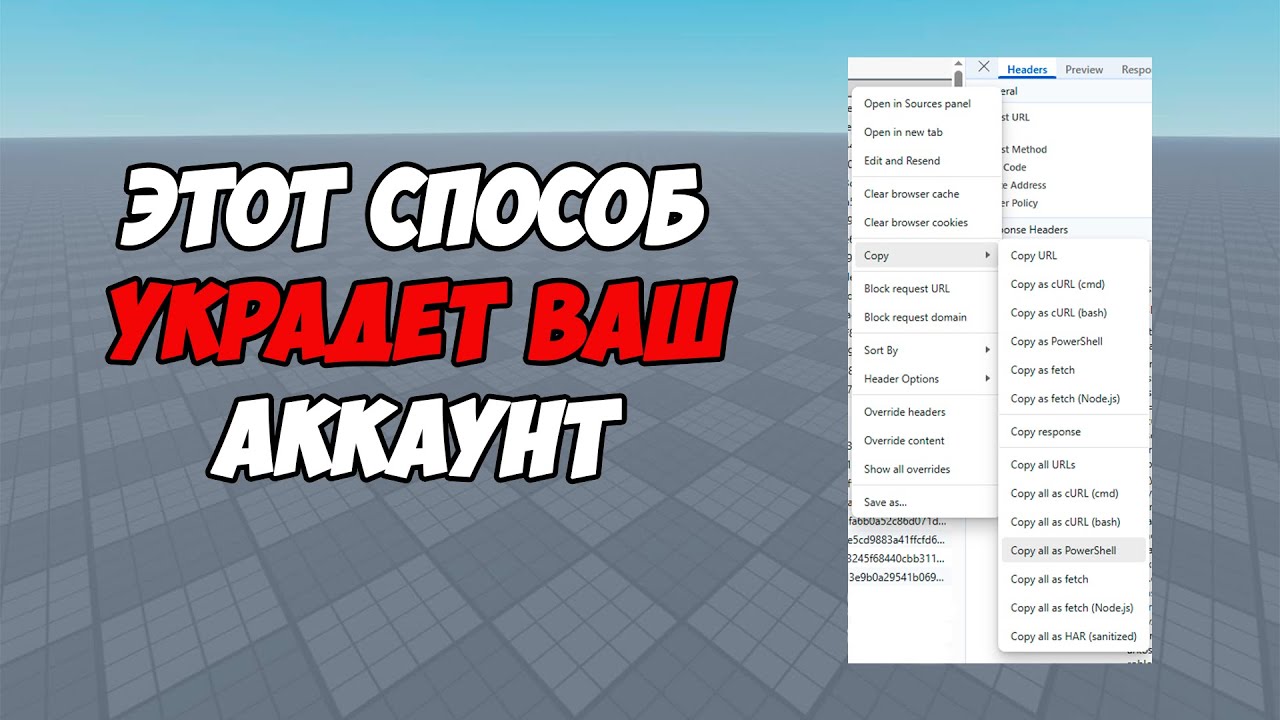
Task: Choose Open in new tab
Action: pos(903,132)
